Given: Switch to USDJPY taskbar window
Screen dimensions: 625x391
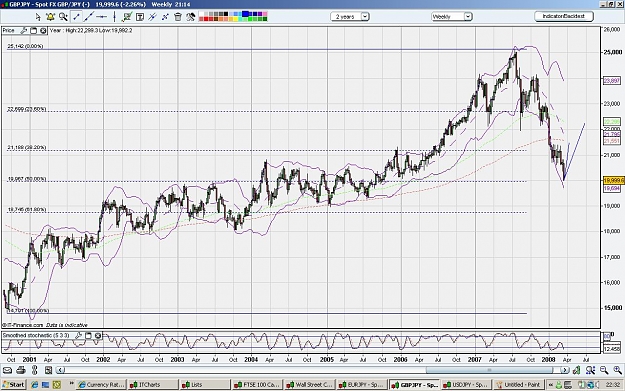Looking at the screenshot, I should coord(466,385).
